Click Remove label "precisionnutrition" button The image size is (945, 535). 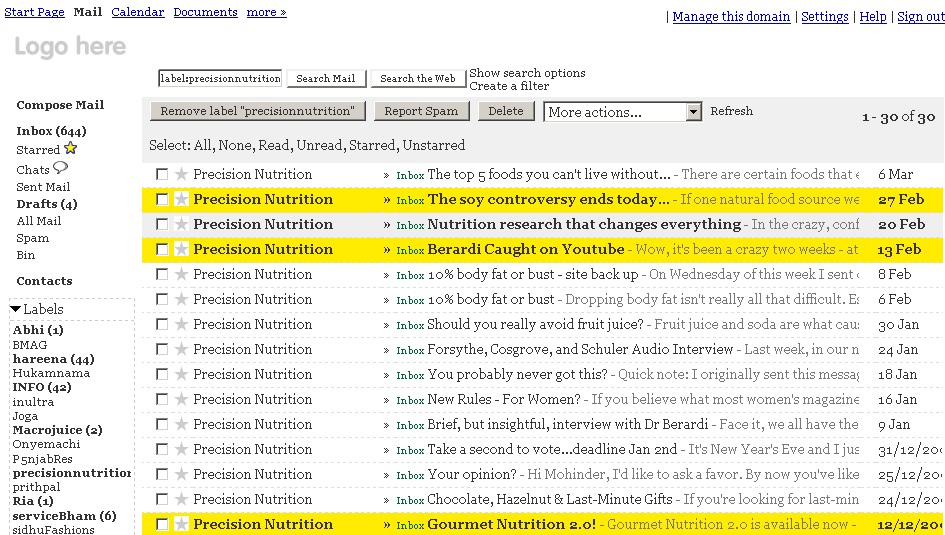[257, 111]
